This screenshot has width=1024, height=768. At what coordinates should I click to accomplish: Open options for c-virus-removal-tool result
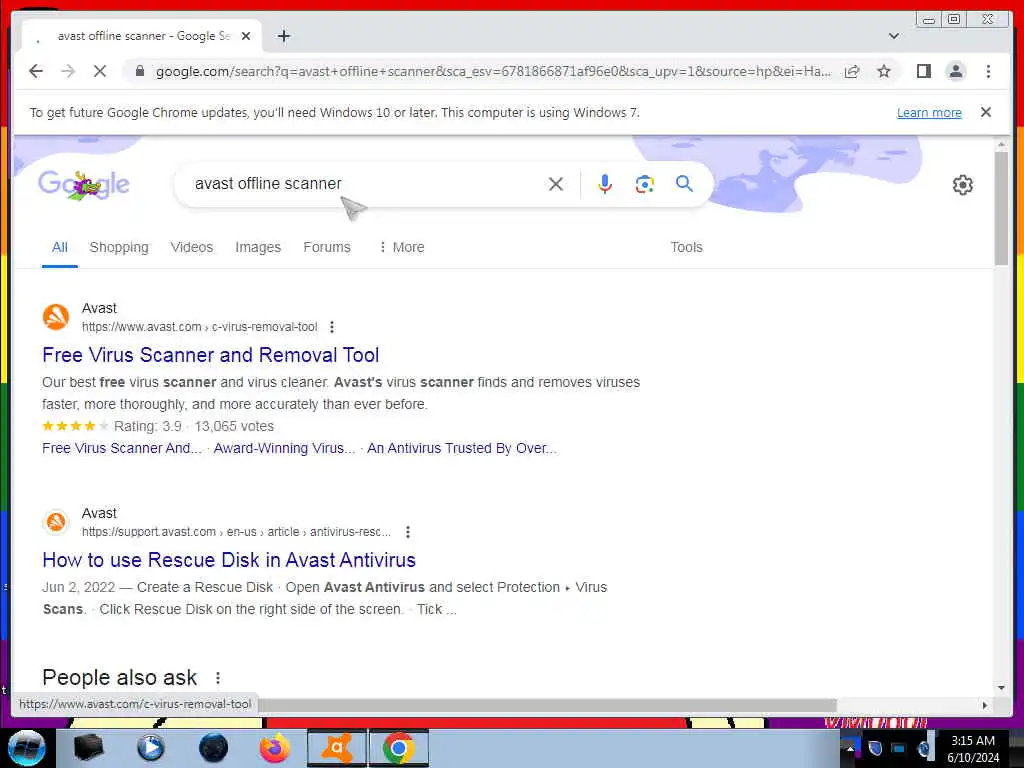coord(332,327)
